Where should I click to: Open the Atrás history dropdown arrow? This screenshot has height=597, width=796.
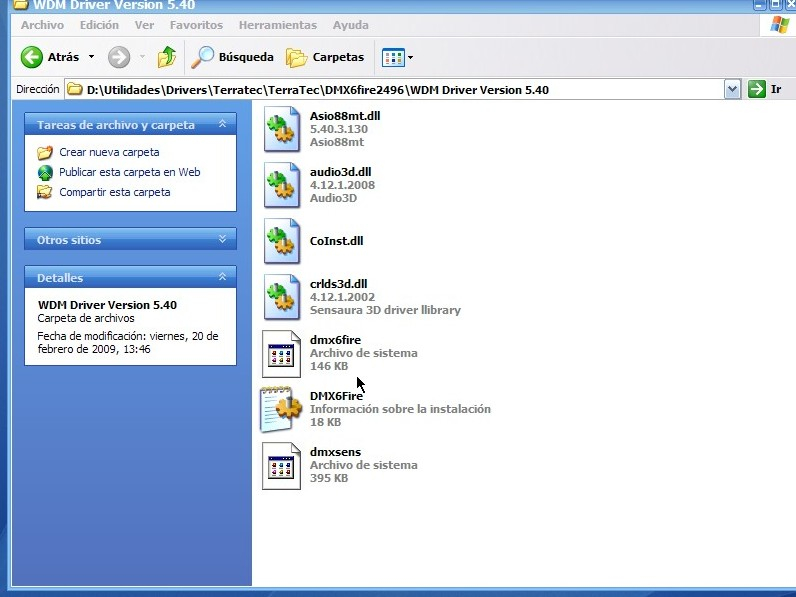point(91,57)
